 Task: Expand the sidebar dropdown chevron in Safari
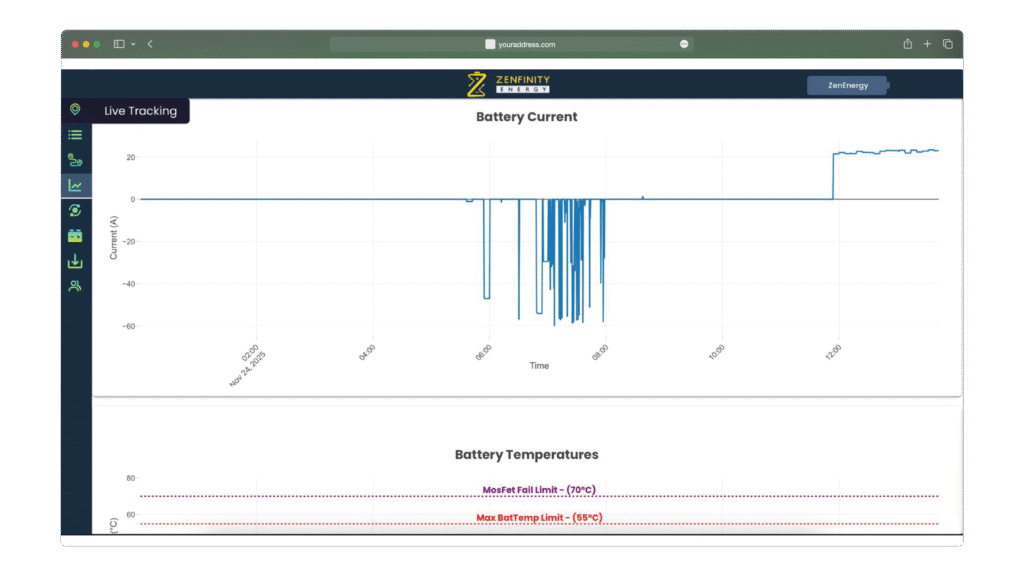click(133, 44)
